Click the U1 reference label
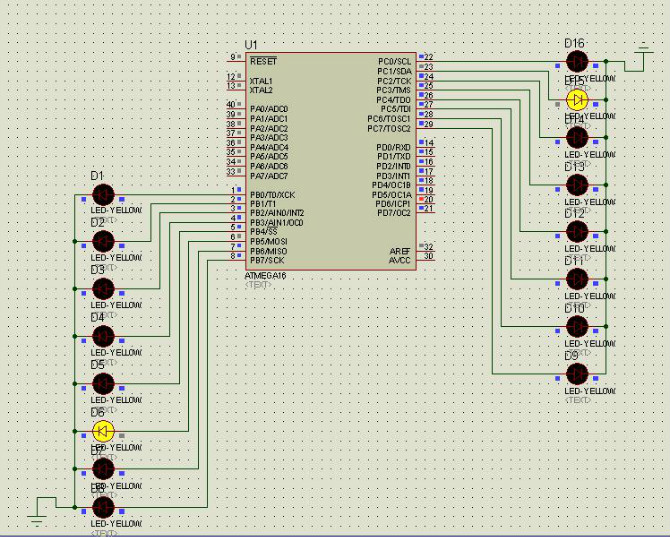 251,45
